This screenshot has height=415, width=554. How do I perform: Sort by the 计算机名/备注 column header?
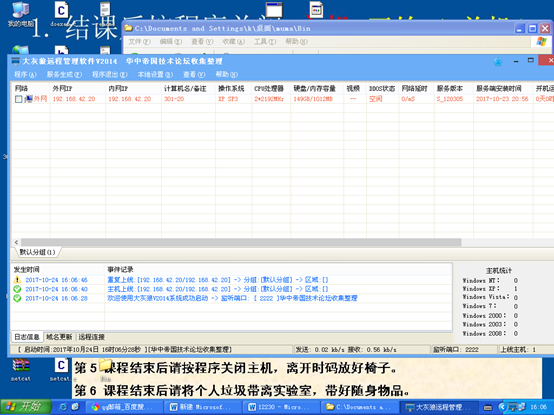point(188,88)
